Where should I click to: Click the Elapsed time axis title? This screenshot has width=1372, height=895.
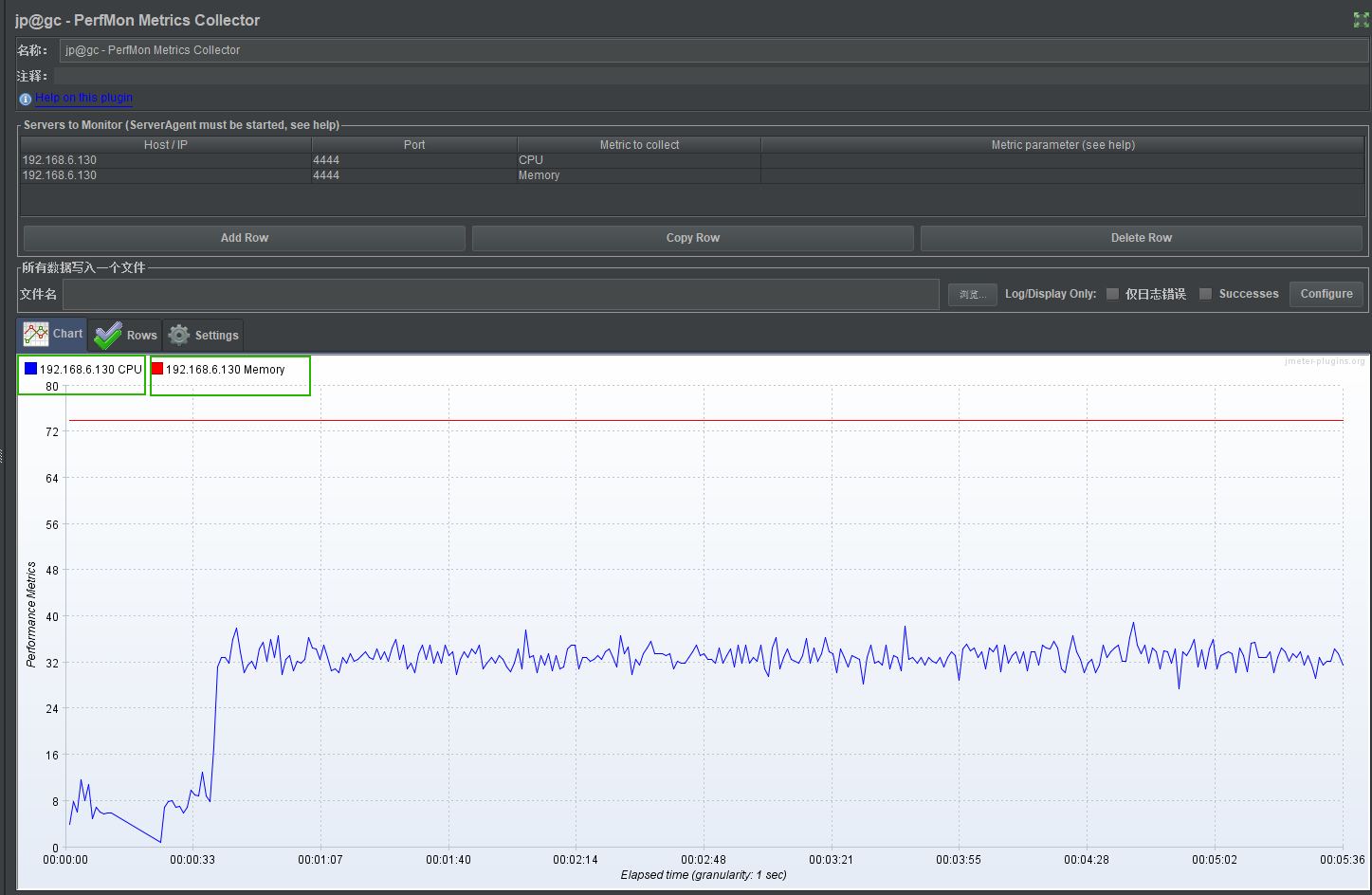click(704, 875)
